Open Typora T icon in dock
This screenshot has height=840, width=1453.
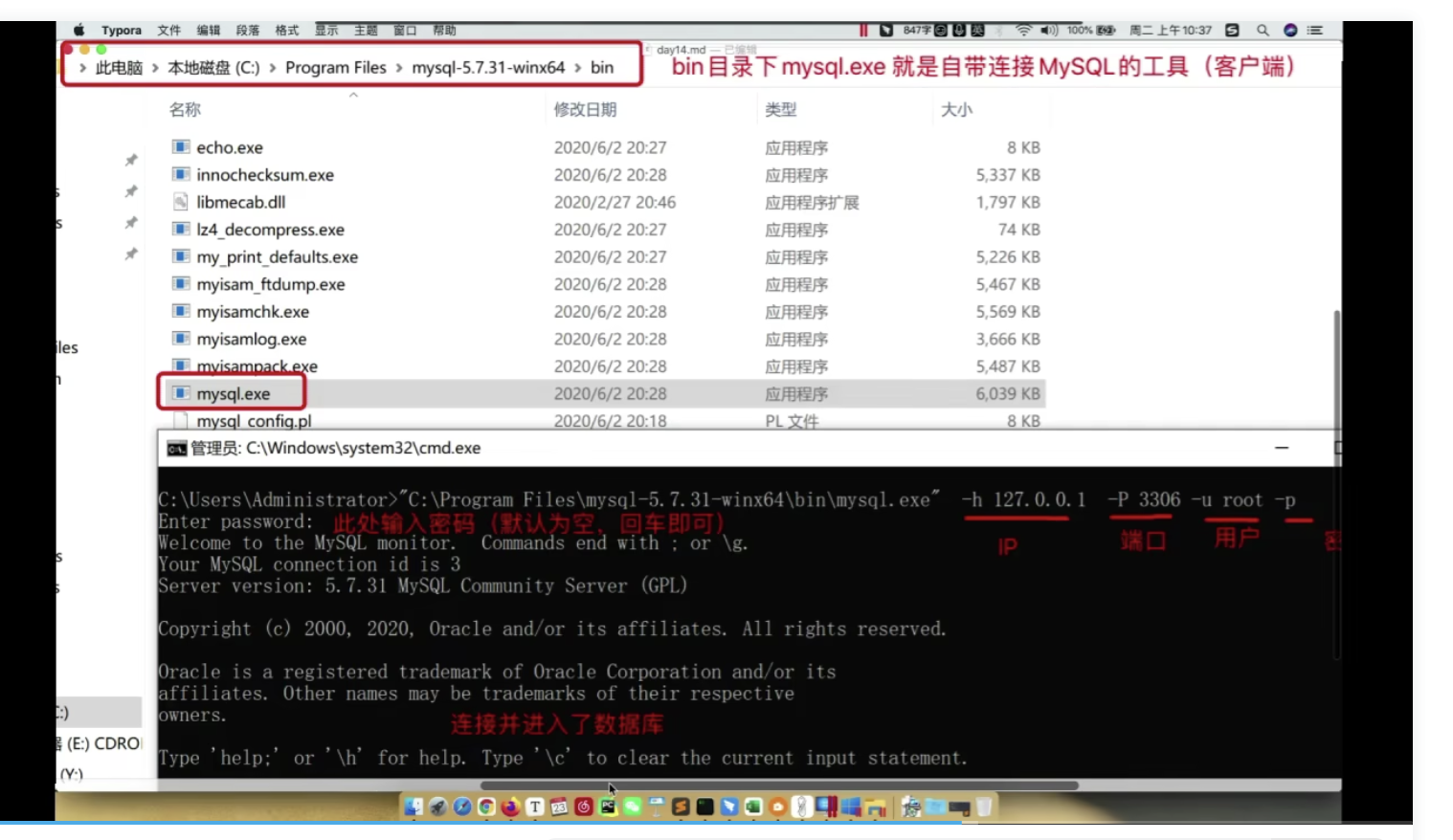click(534, 807)
